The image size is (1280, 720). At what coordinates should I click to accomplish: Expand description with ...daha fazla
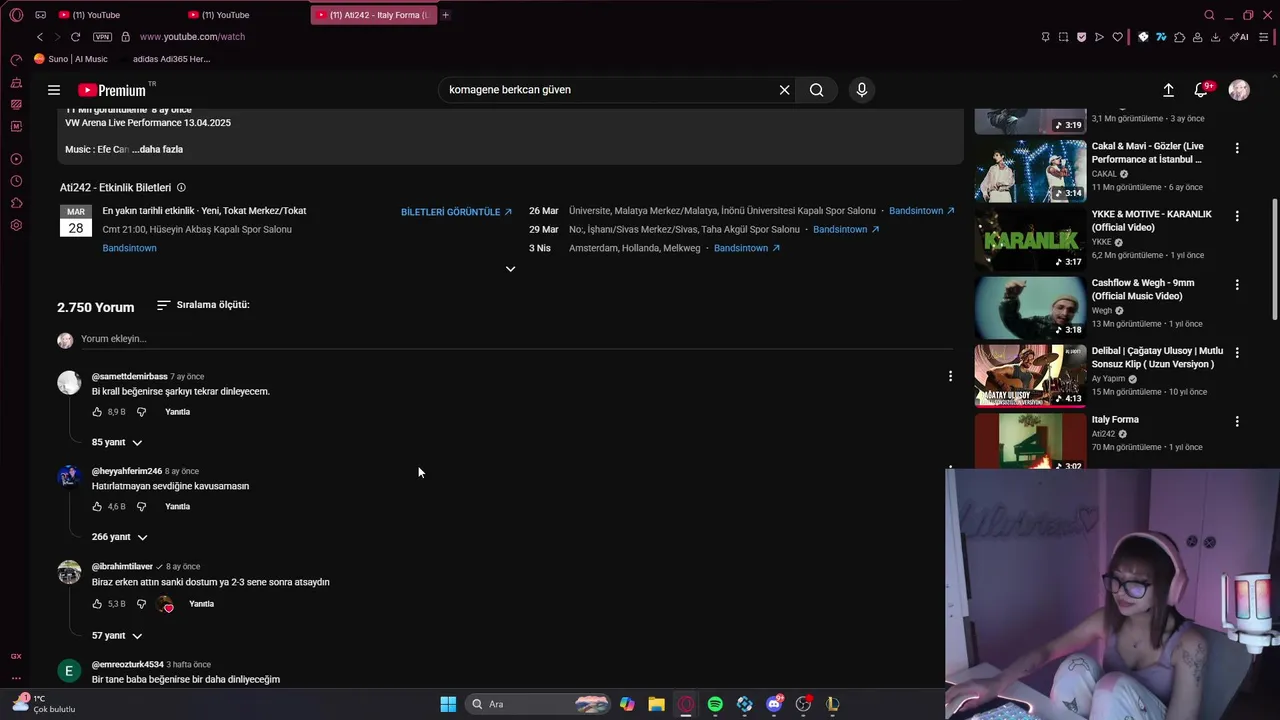(x=158, y=149)
